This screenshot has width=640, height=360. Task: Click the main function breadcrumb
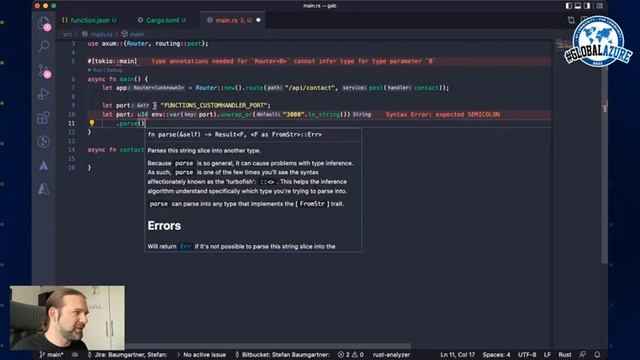click(133, 34)
